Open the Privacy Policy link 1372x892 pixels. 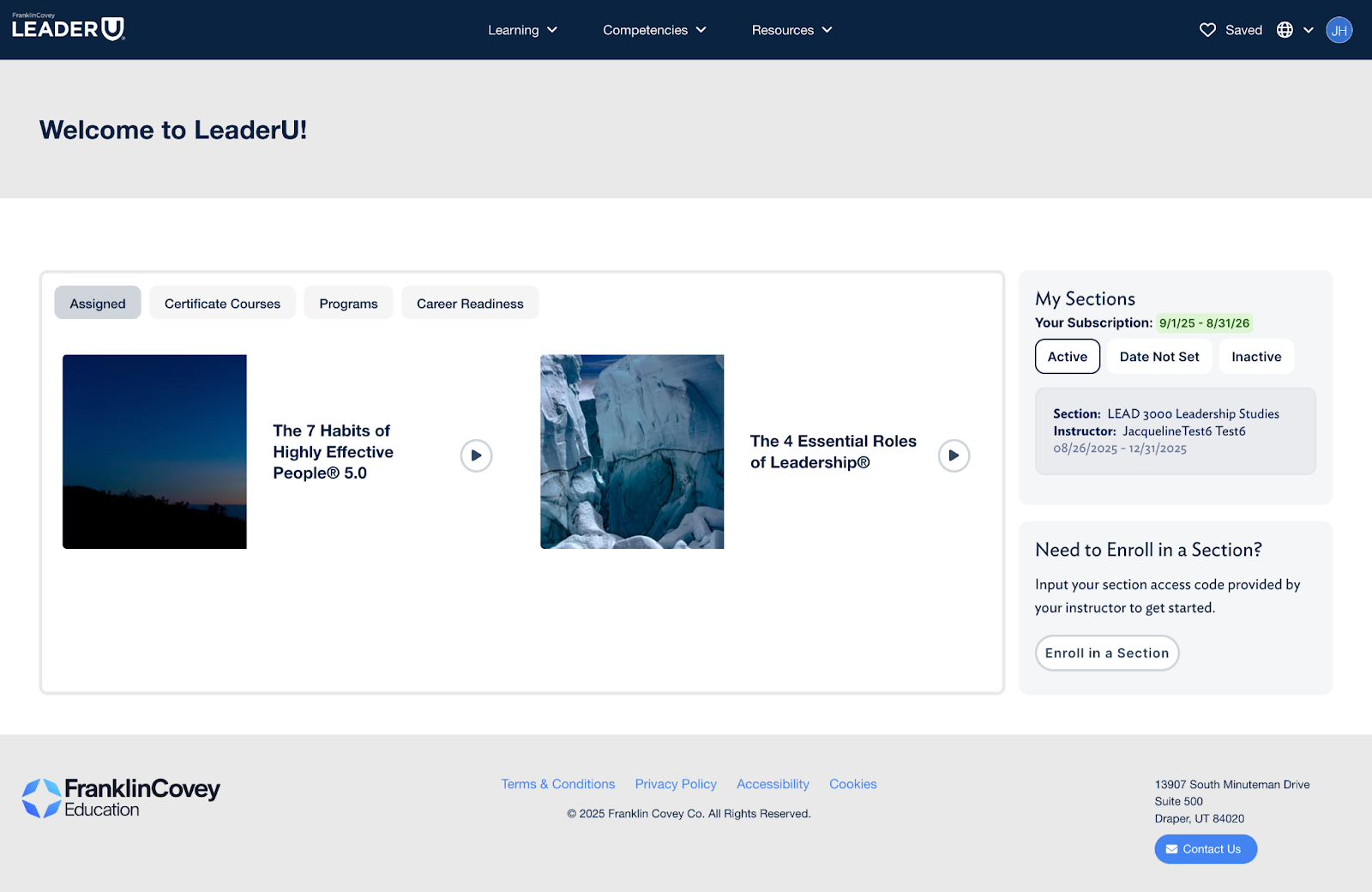(676, 784)
